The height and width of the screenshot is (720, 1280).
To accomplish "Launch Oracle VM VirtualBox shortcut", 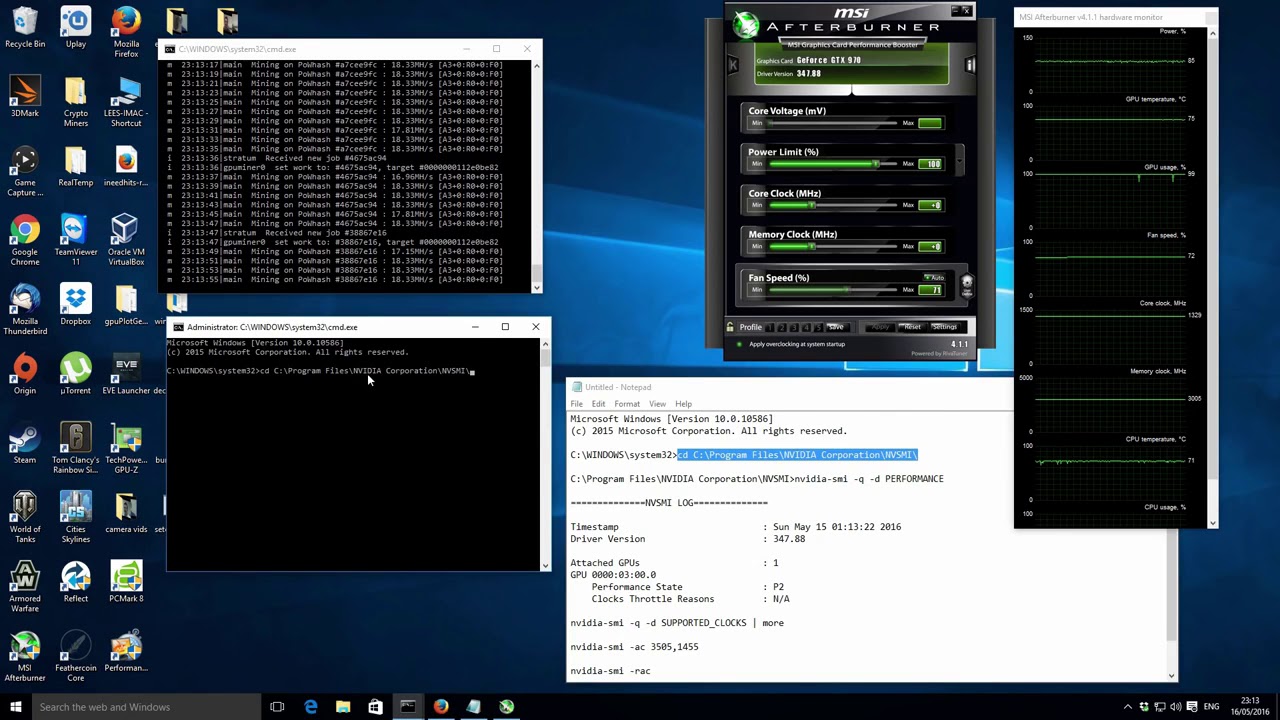I will pos(126,240).
